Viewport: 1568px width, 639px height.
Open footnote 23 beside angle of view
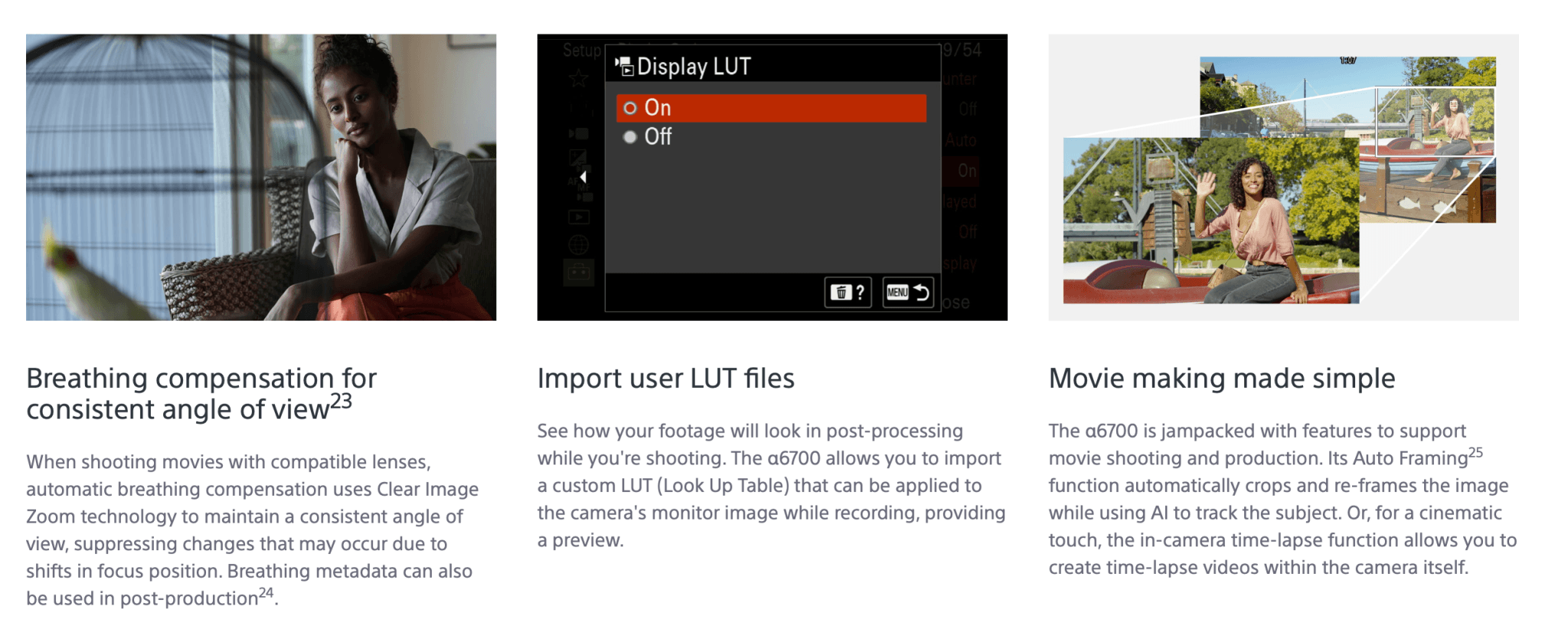tap(341, 401)
